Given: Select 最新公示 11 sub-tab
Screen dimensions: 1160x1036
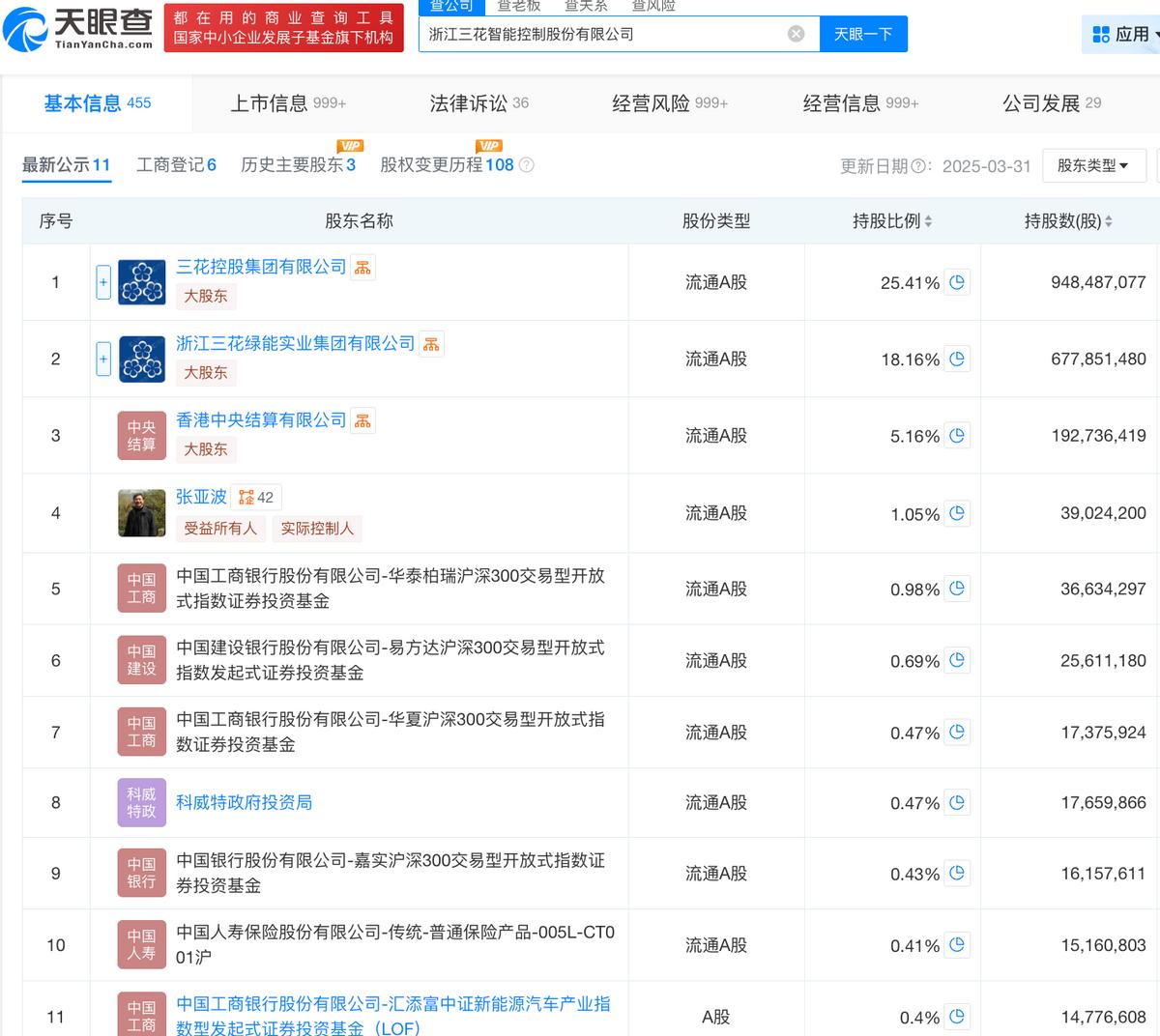Looking at the screenshot, I should pyautogui.click(x=67, y=165).
